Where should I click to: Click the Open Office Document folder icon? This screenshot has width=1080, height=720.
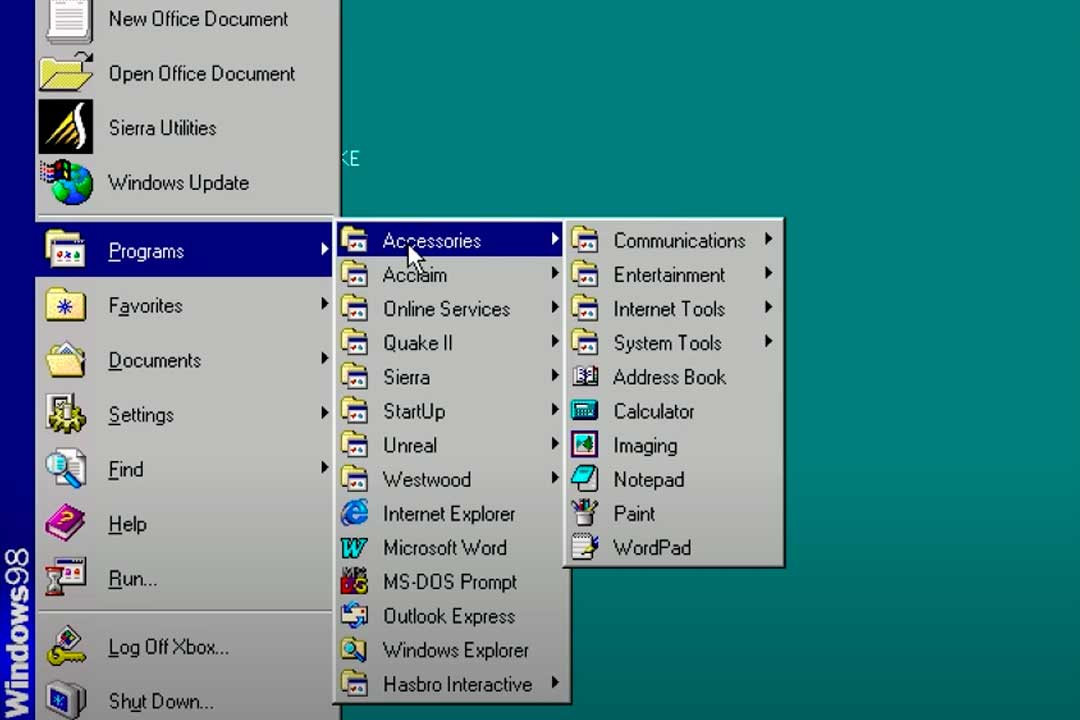tap(65, 72)
